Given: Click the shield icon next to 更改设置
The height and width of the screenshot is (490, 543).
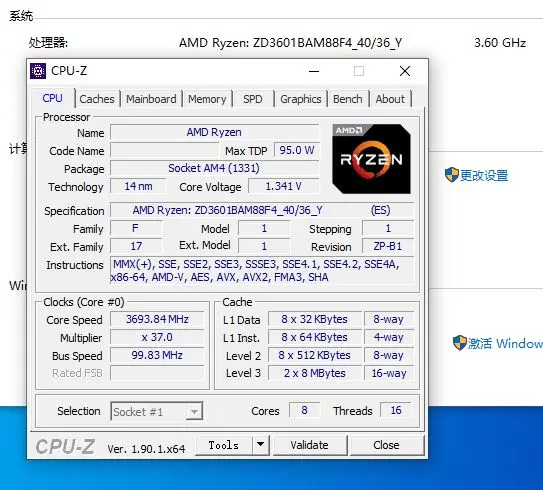Looking at the screenshot, I should click(452, 175).
